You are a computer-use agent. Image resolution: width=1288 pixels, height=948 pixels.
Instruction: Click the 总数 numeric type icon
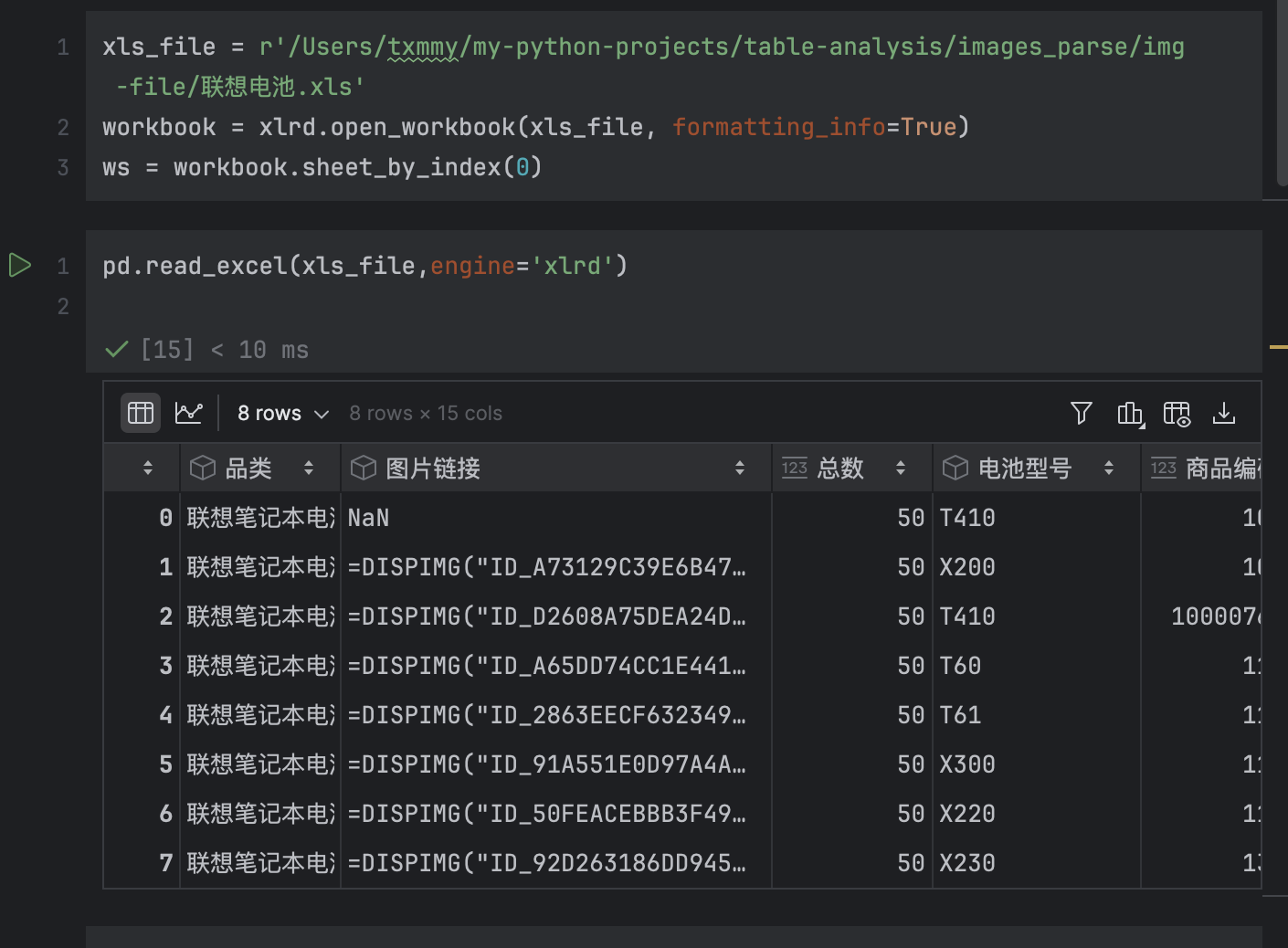coord(795,468)
